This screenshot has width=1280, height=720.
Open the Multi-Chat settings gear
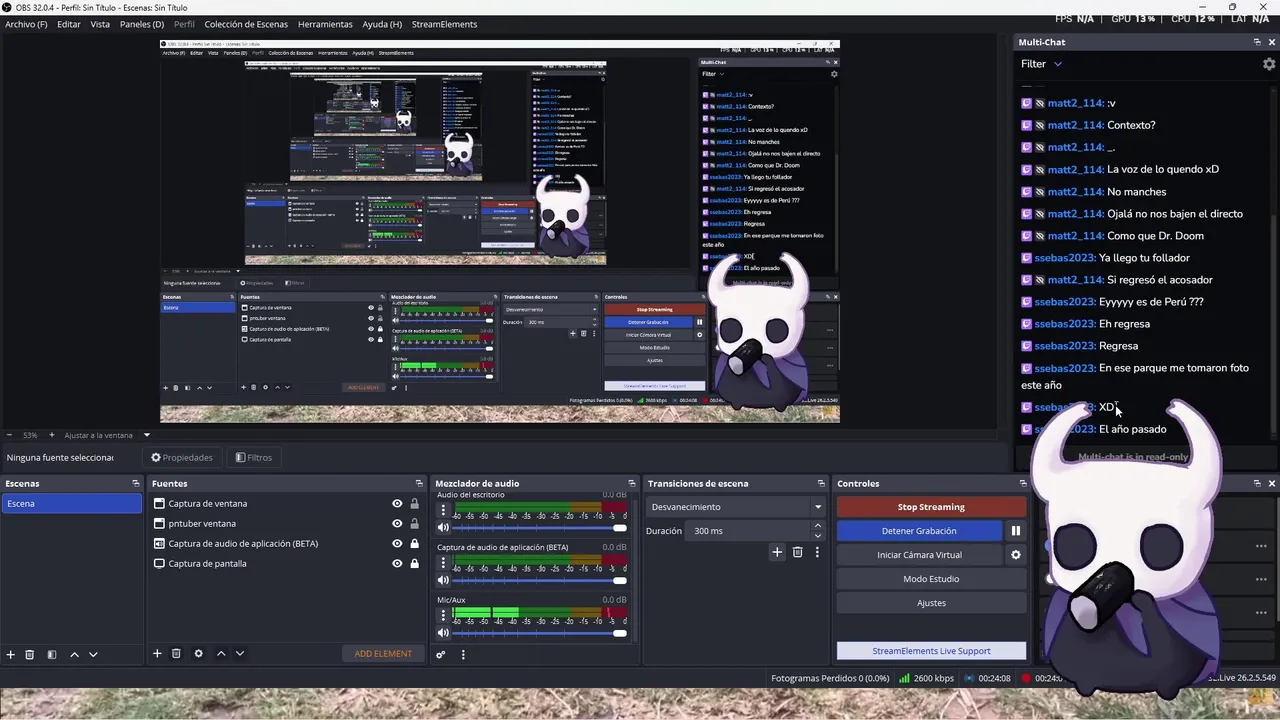click(1269, 64)
